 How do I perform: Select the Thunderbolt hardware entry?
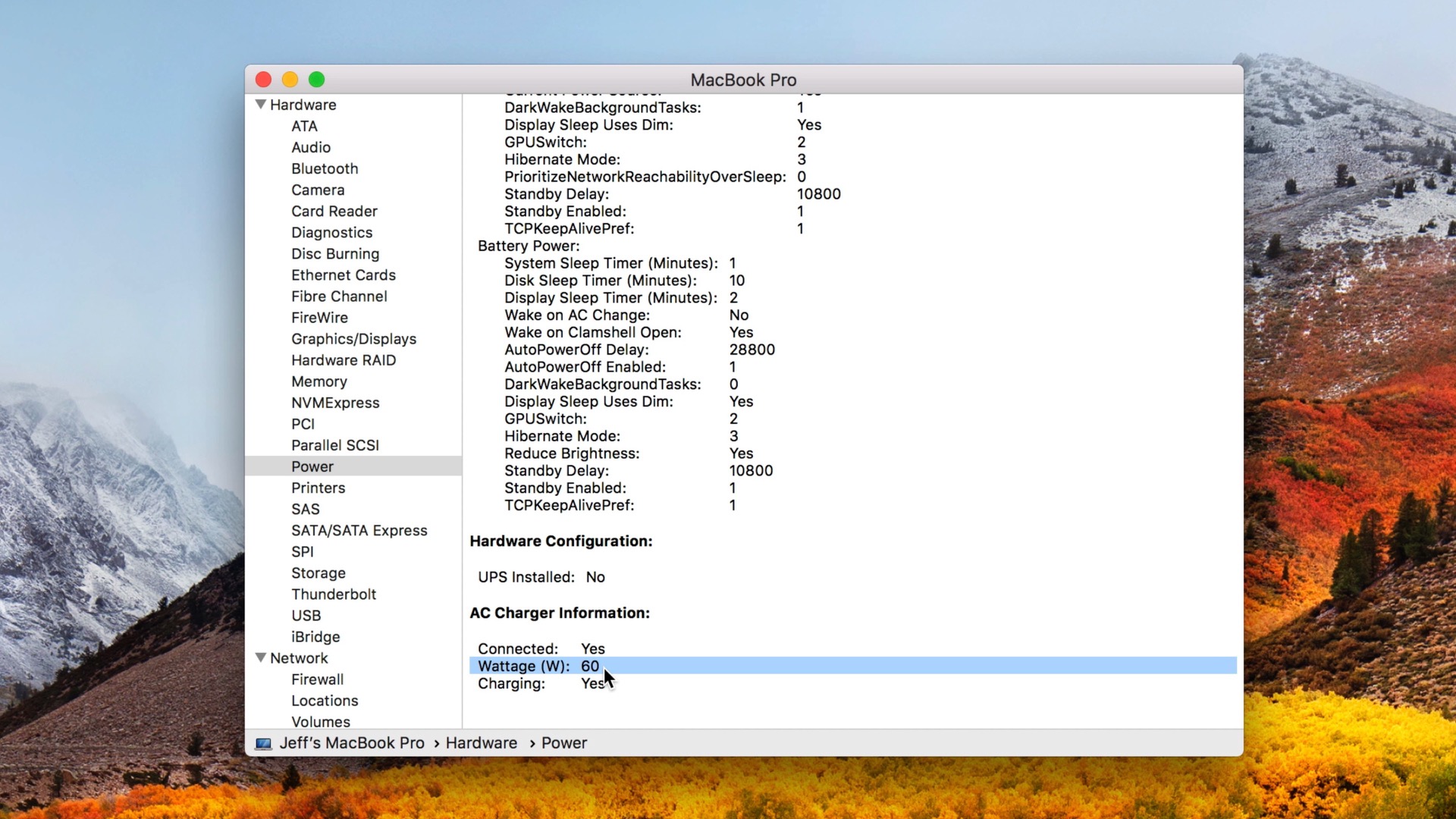333,595
